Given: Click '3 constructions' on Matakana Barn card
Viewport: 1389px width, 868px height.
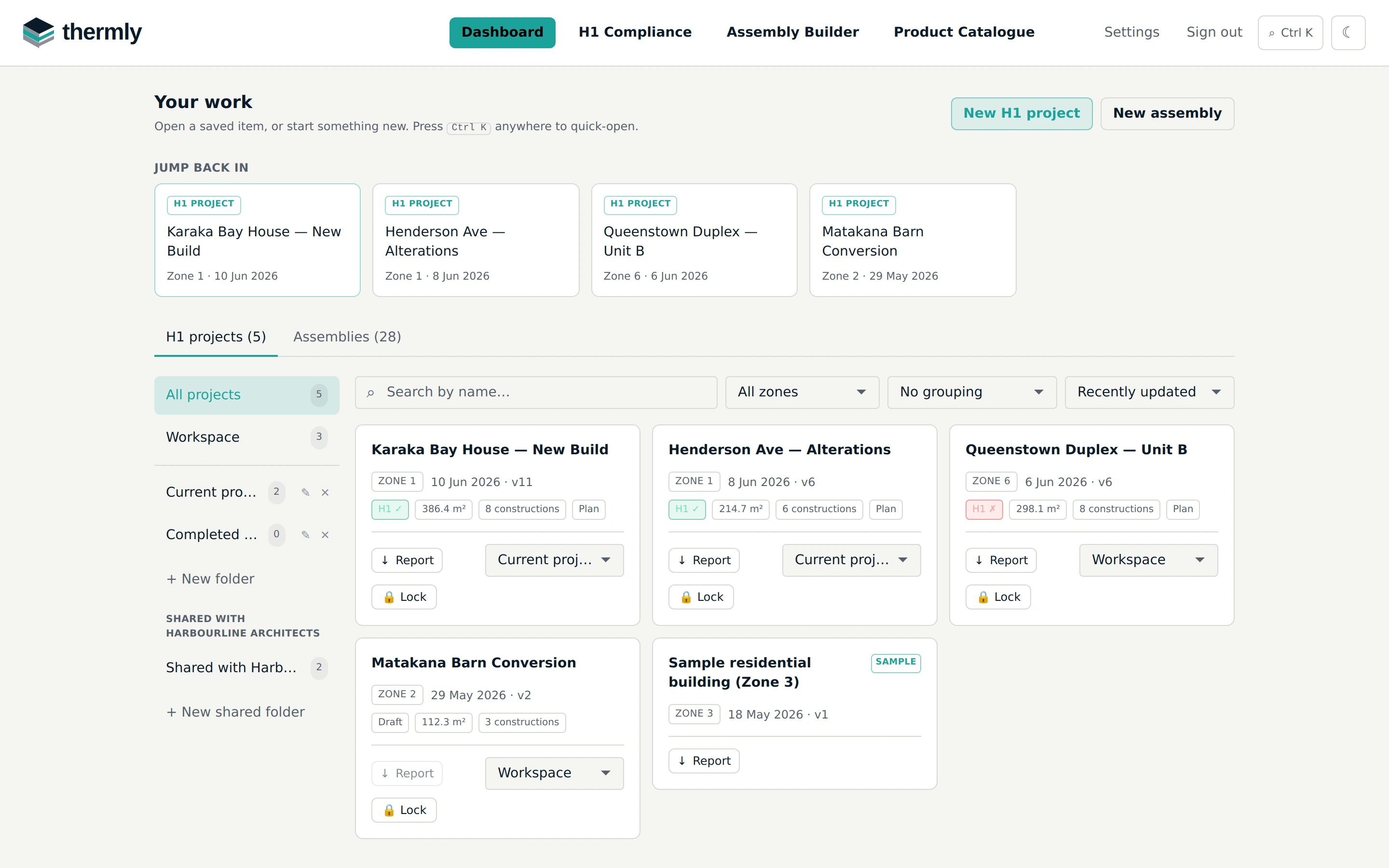Looking at the screenshot, I should click(522, 722).
